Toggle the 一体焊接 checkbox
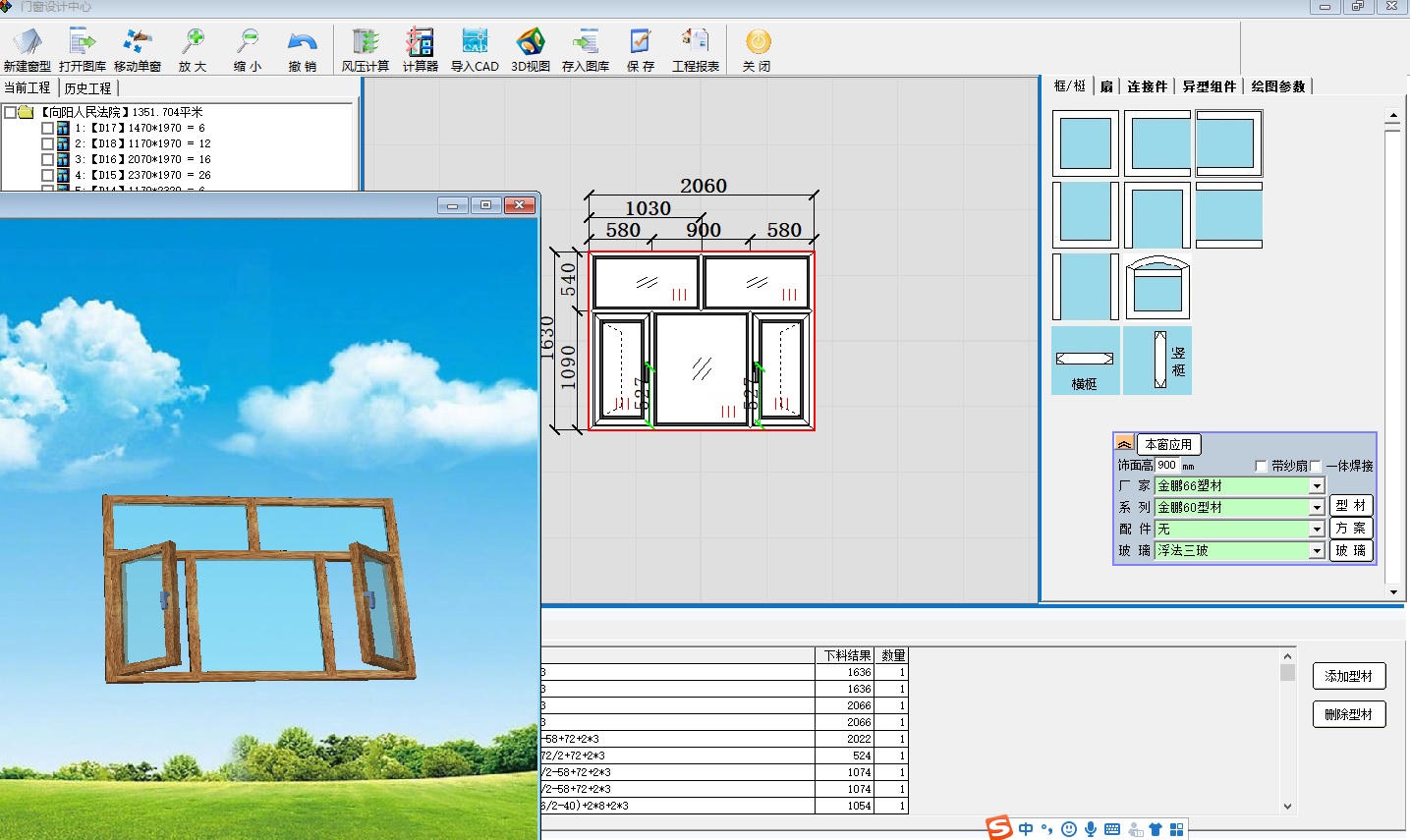The image size is (1410, 840). 1316,466
